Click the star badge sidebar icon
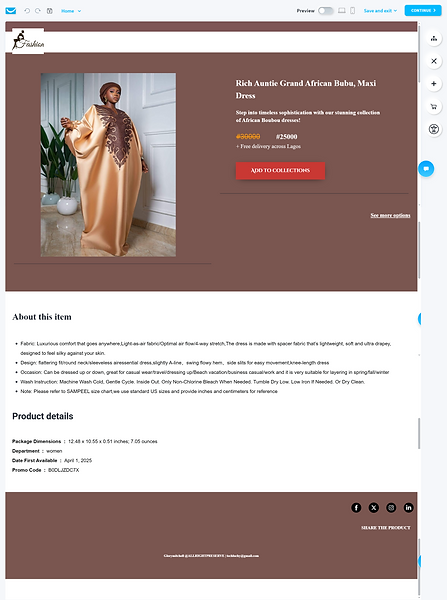The height and width of the screenshot is (600, 447). tap(434, 129)
